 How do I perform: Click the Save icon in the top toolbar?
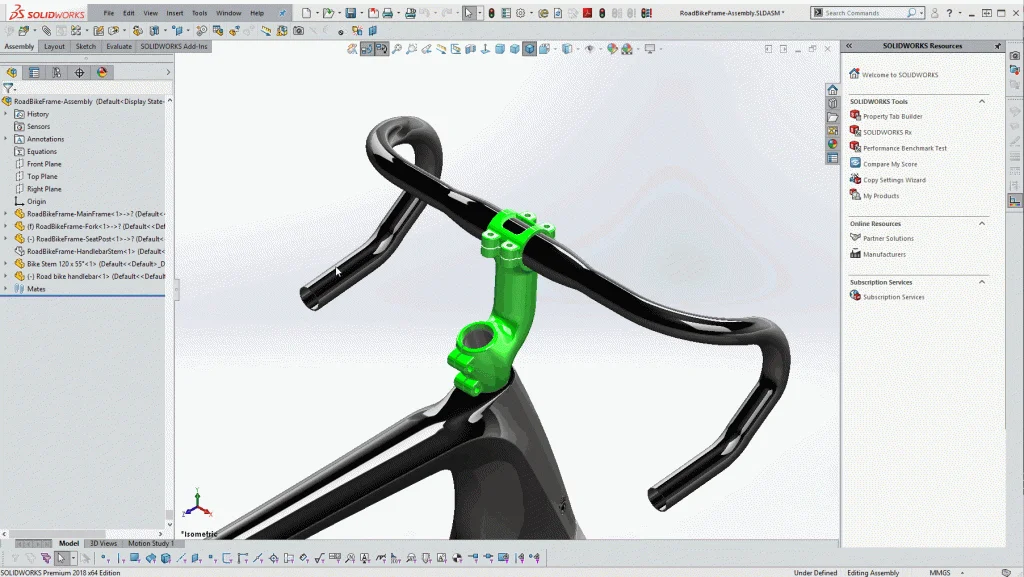pyautogui.click(x=351, y=12)
